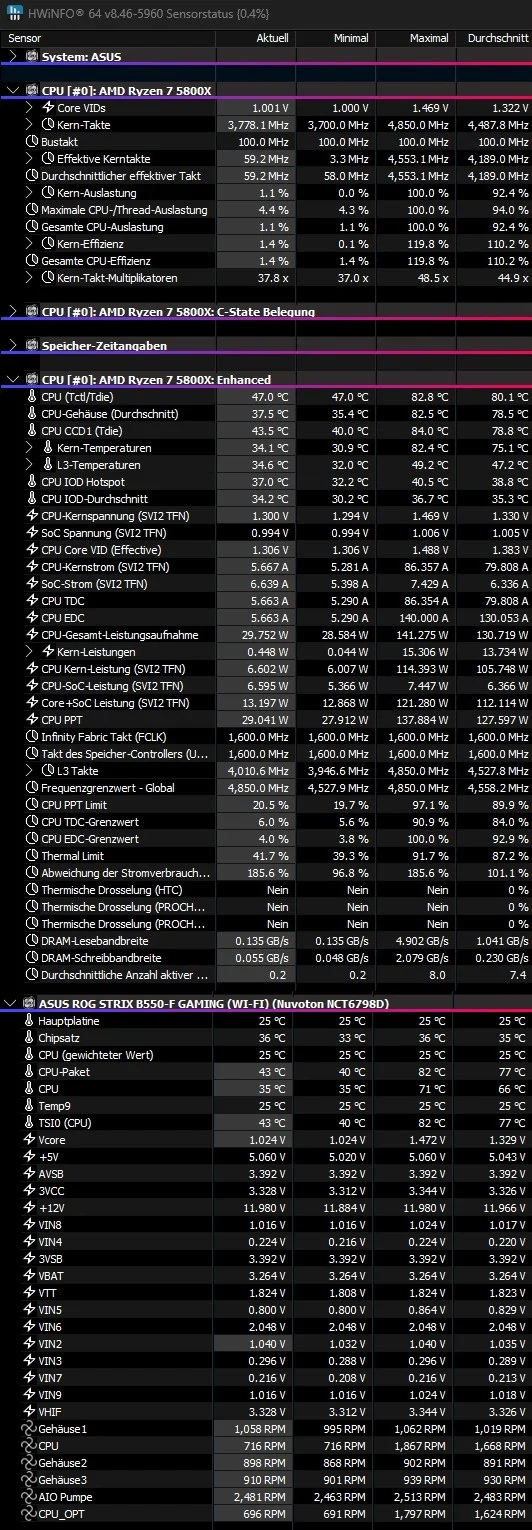Select the VHIF voltage row

click(x=266, y=1411)
